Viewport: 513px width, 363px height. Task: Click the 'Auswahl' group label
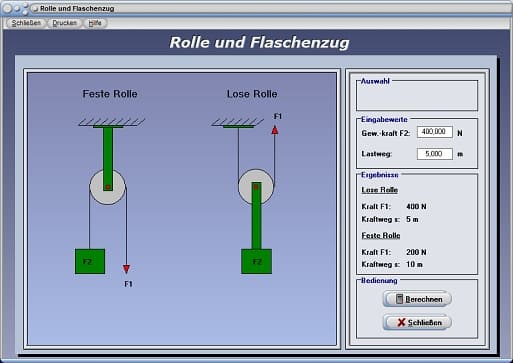[375, 81]
